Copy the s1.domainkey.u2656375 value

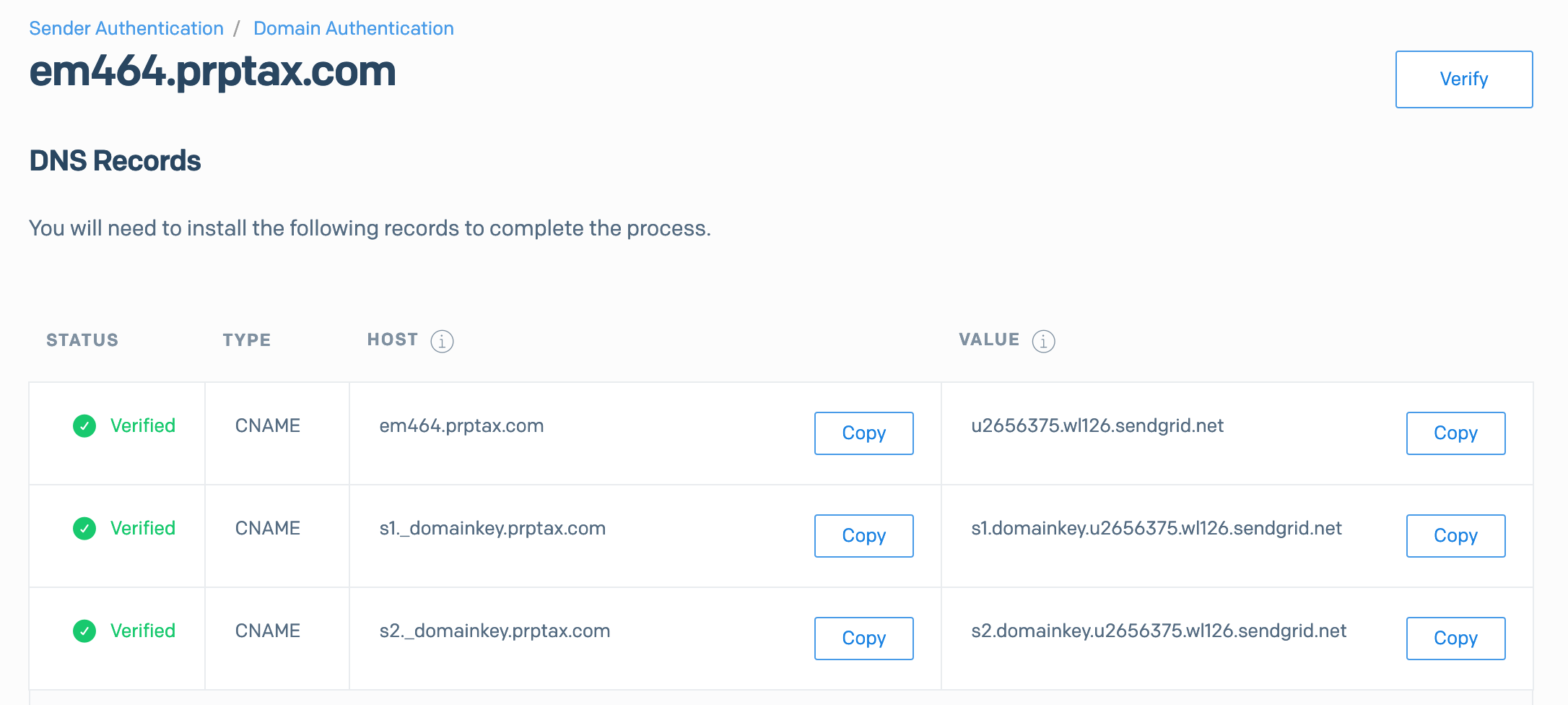pyautogui.click(x=1455, y=536)
